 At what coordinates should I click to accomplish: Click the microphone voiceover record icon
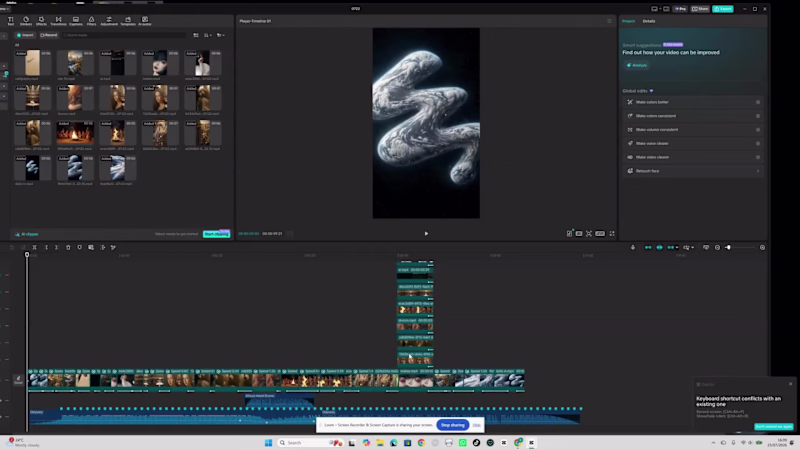tap(633, 247)
